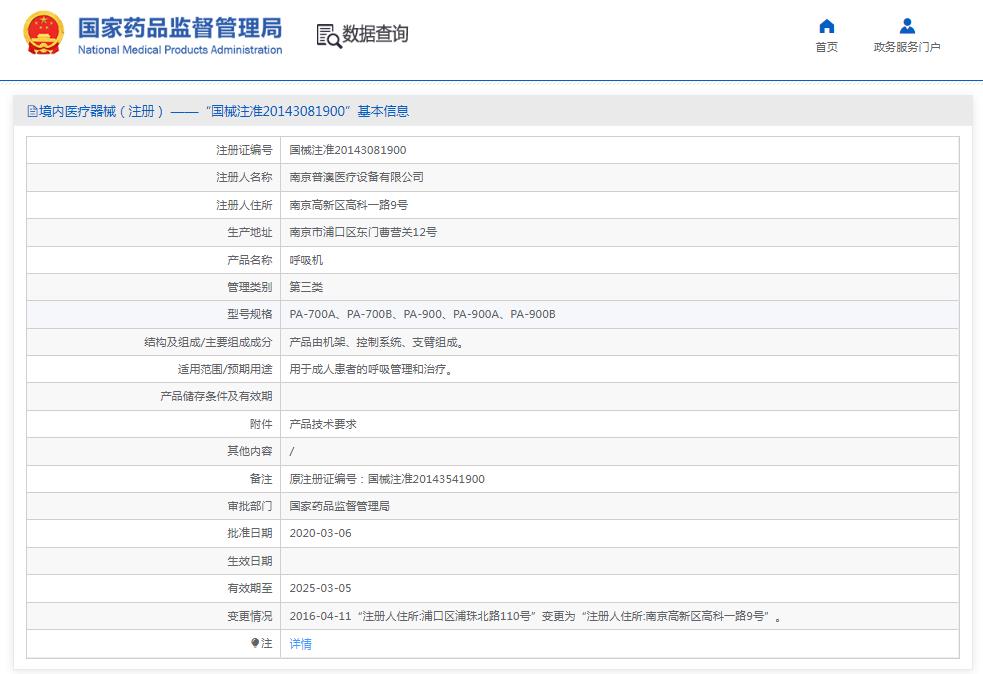Screen dimensions: 983x674
Task: Click the national emblem logo
Action: (43, 34)
